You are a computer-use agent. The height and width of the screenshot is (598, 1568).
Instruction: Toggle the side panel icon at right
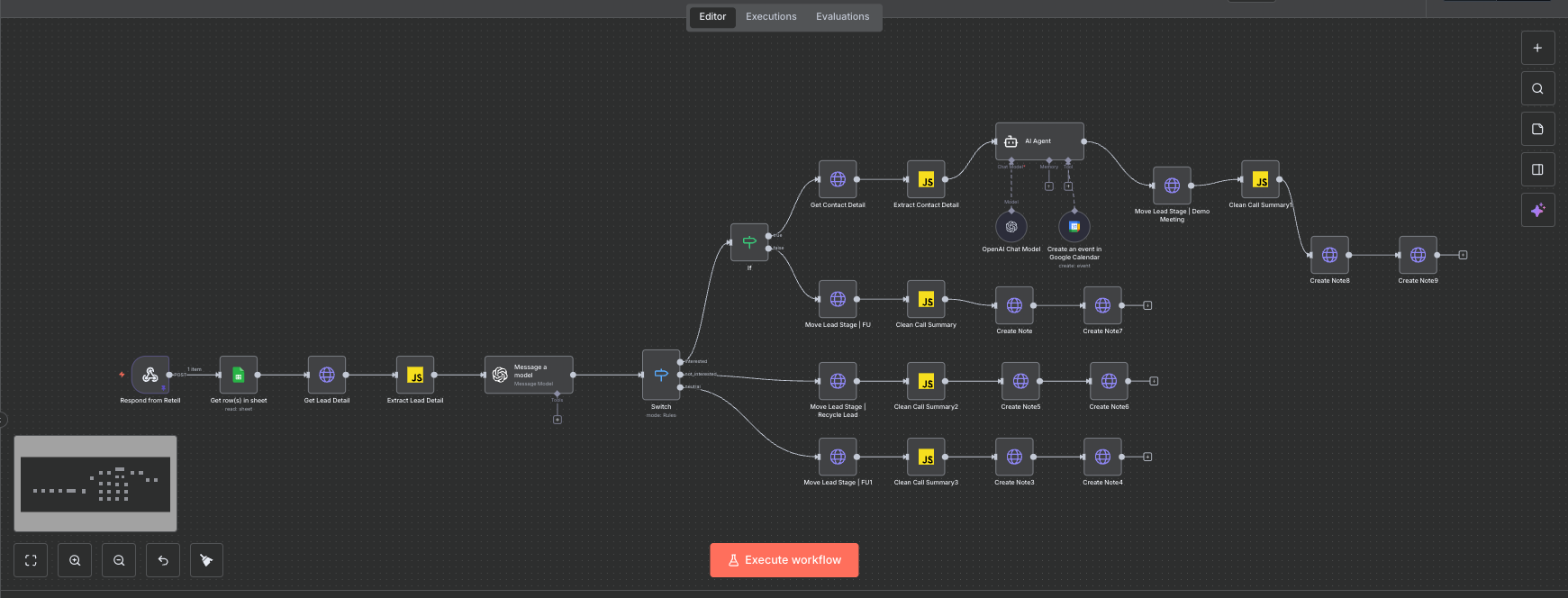point(1537,169)
